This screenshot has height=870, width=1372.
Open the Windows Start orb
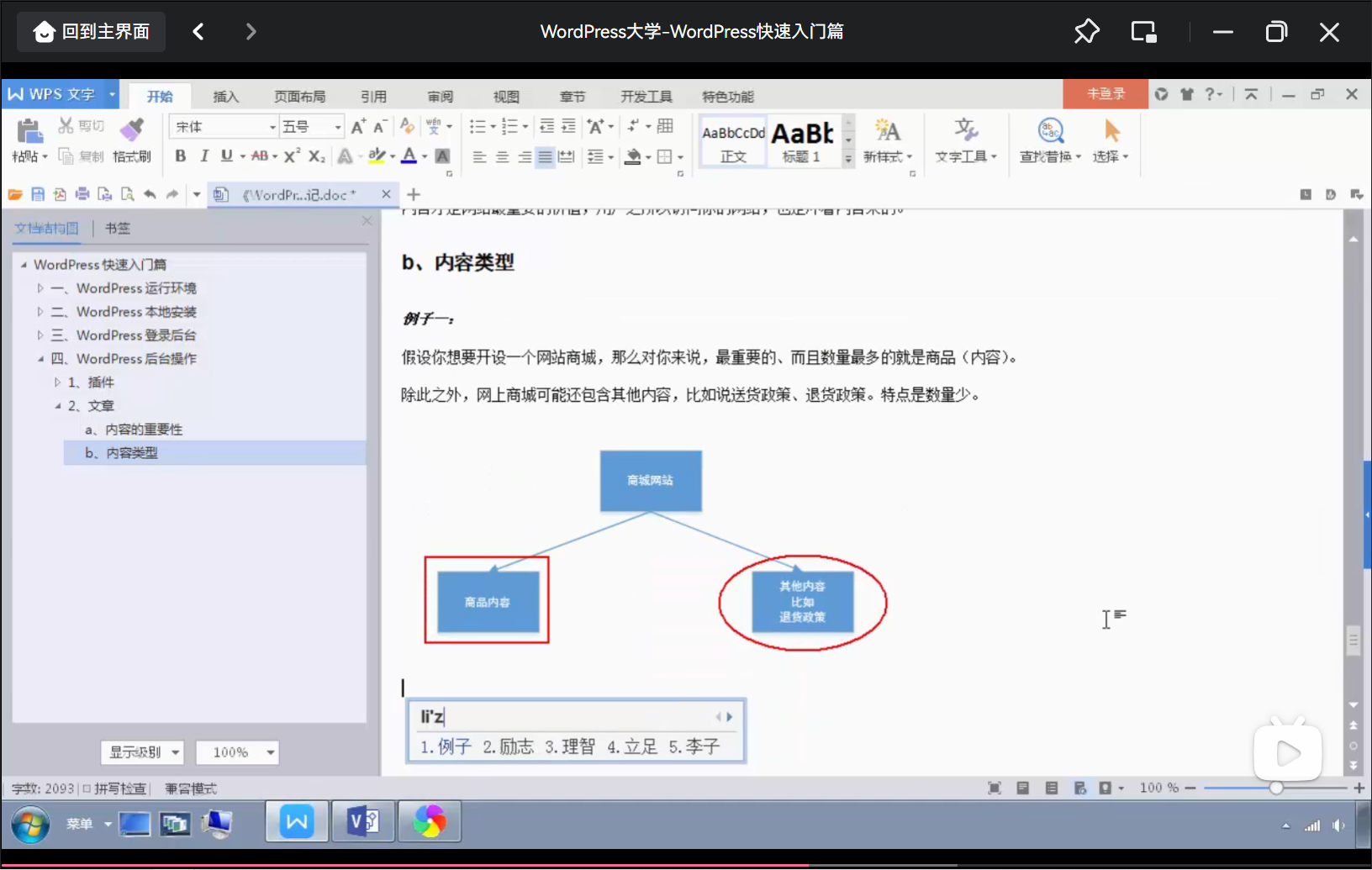click(x=30, y=825)
